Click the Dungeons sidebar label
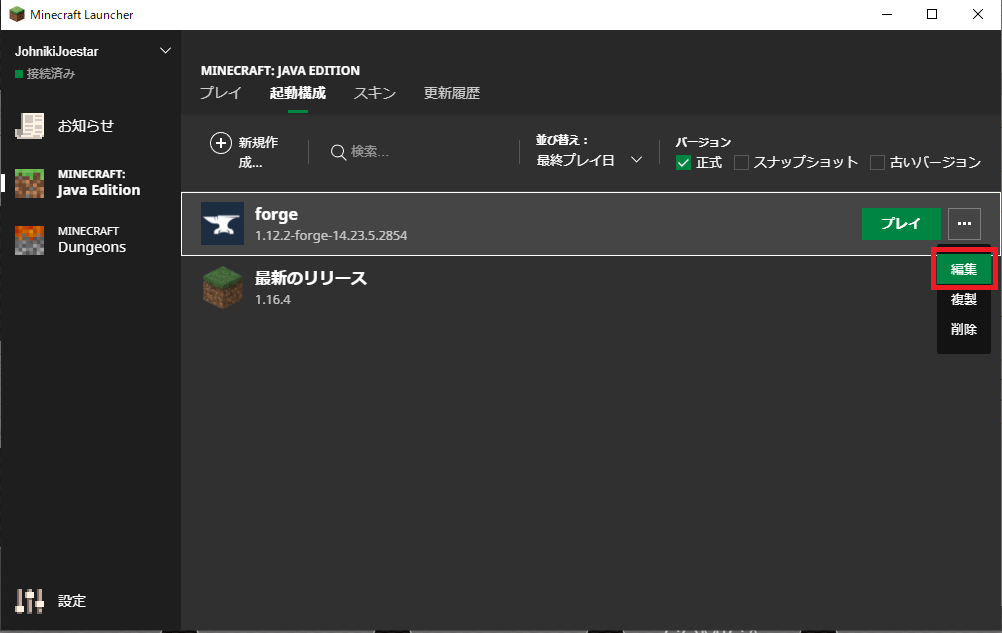The height and width of the screenshot is (633, 1002). pyautogui.click(x=92, y=247)
